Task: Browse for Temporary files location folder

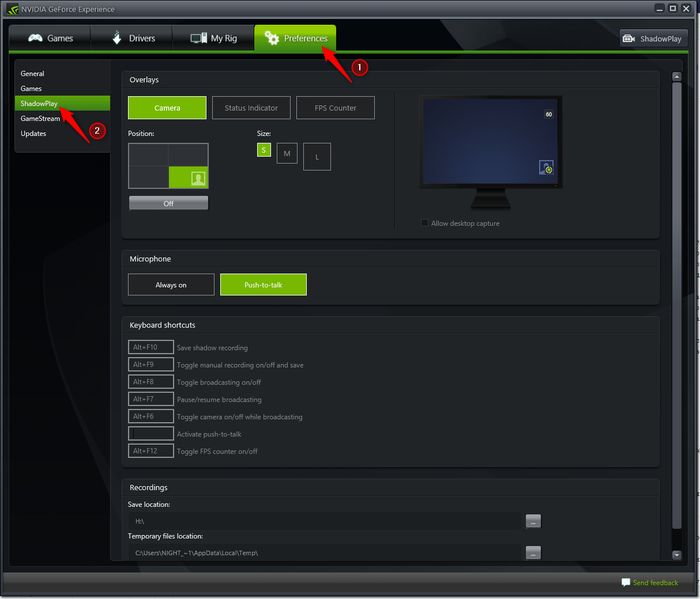Action: coord(533,553)
